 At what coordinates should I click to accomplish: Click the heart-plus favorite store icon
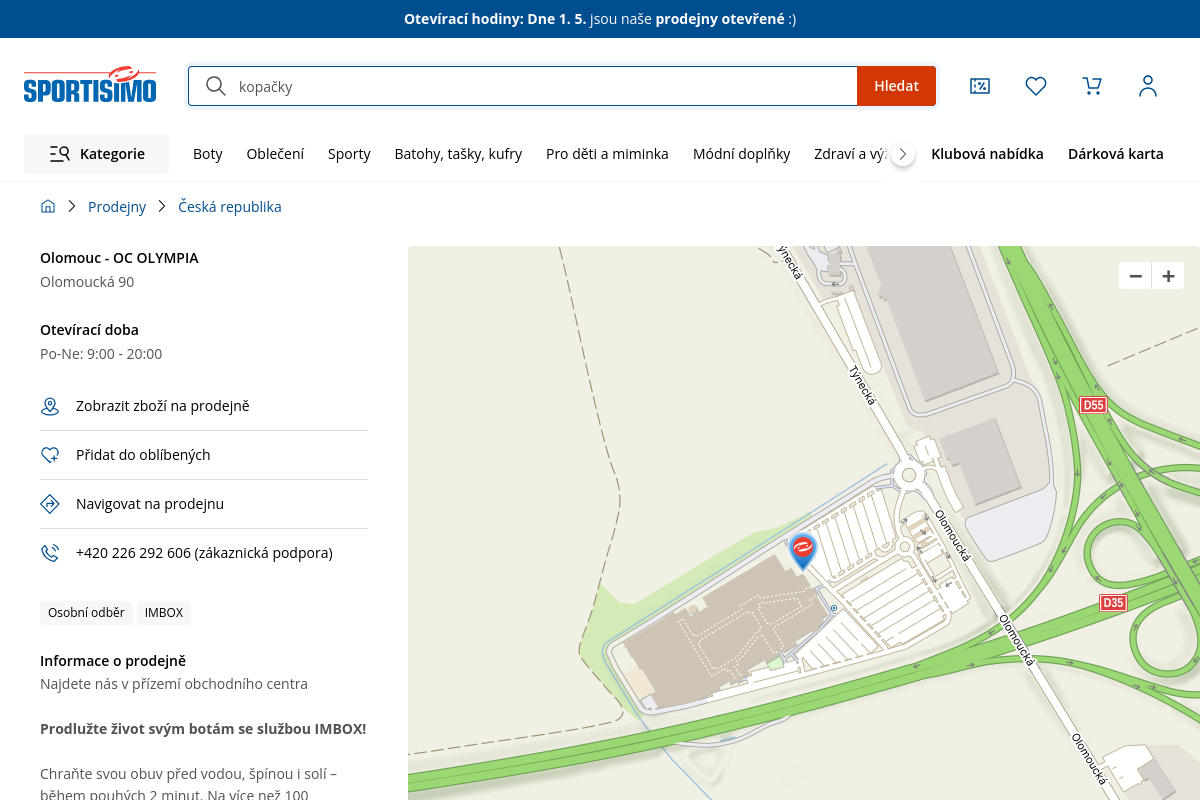point(50,455)
